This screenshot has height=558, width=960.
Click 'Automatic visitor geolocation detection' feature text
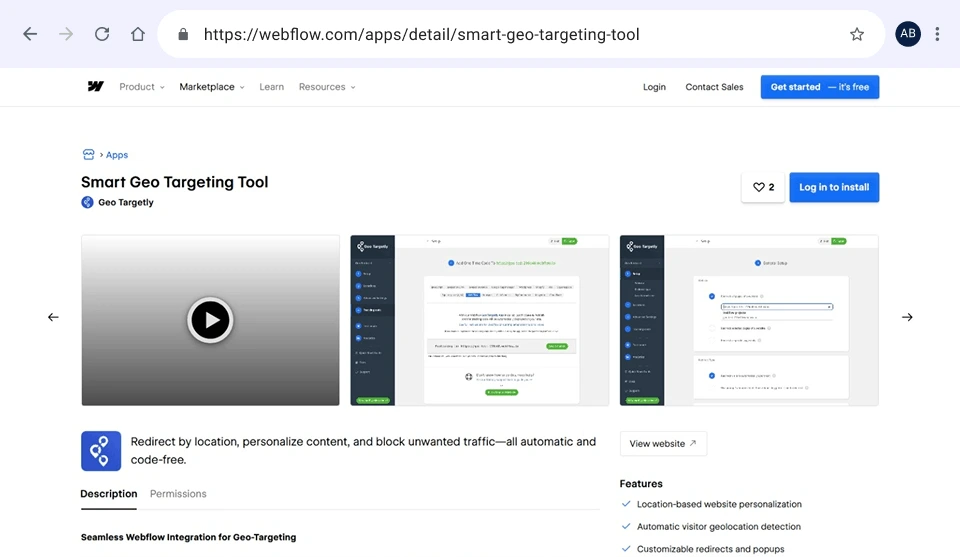(718, 526)
